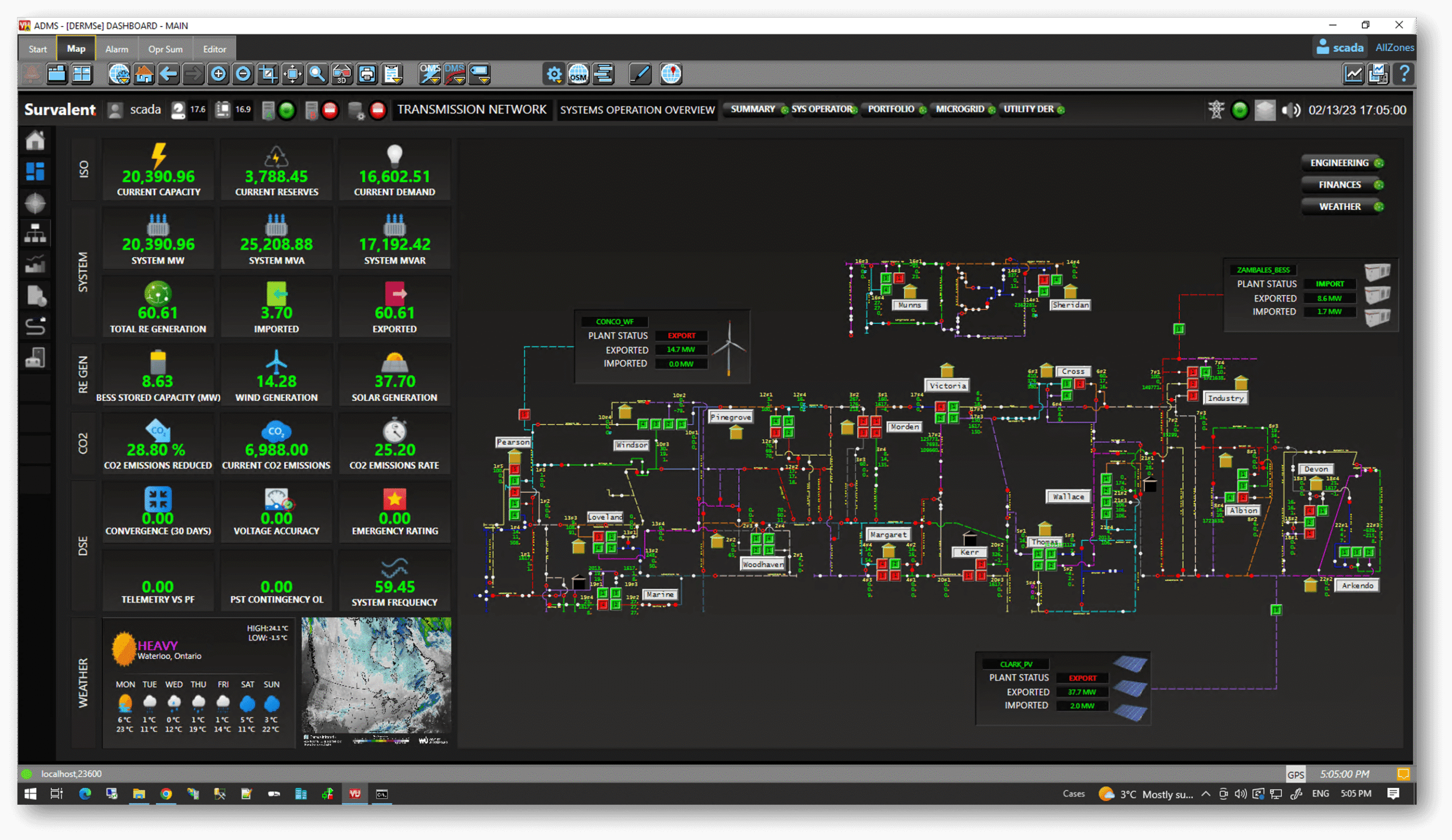Click the magnifier search tool icon
The image size is (1452, 840).
tap(317, 74)
